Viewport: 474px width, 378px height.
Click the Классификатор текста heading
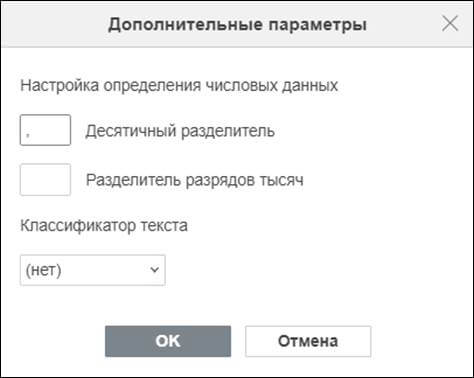point(104,226)
